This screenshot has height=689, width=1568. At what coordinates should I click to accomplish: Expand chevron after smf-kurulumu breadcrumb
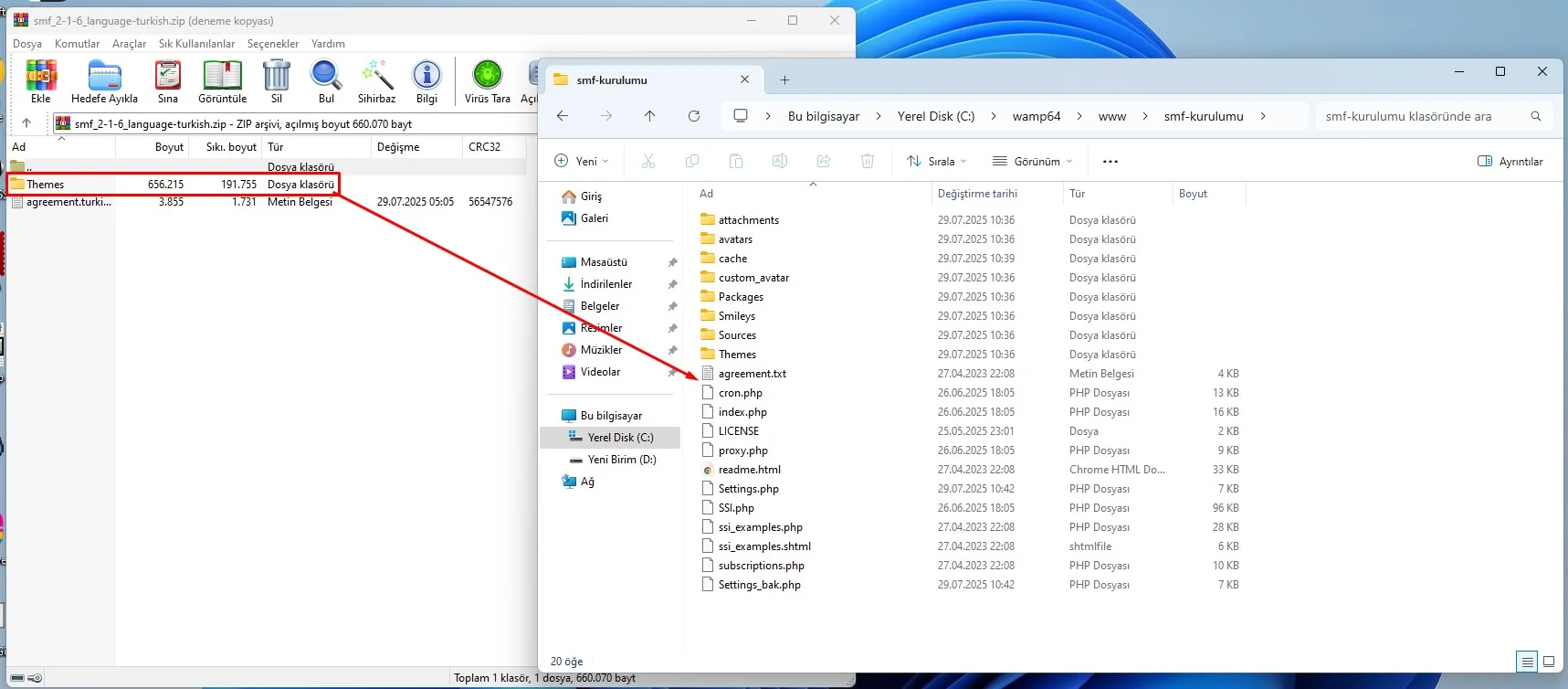[1263, 116]
